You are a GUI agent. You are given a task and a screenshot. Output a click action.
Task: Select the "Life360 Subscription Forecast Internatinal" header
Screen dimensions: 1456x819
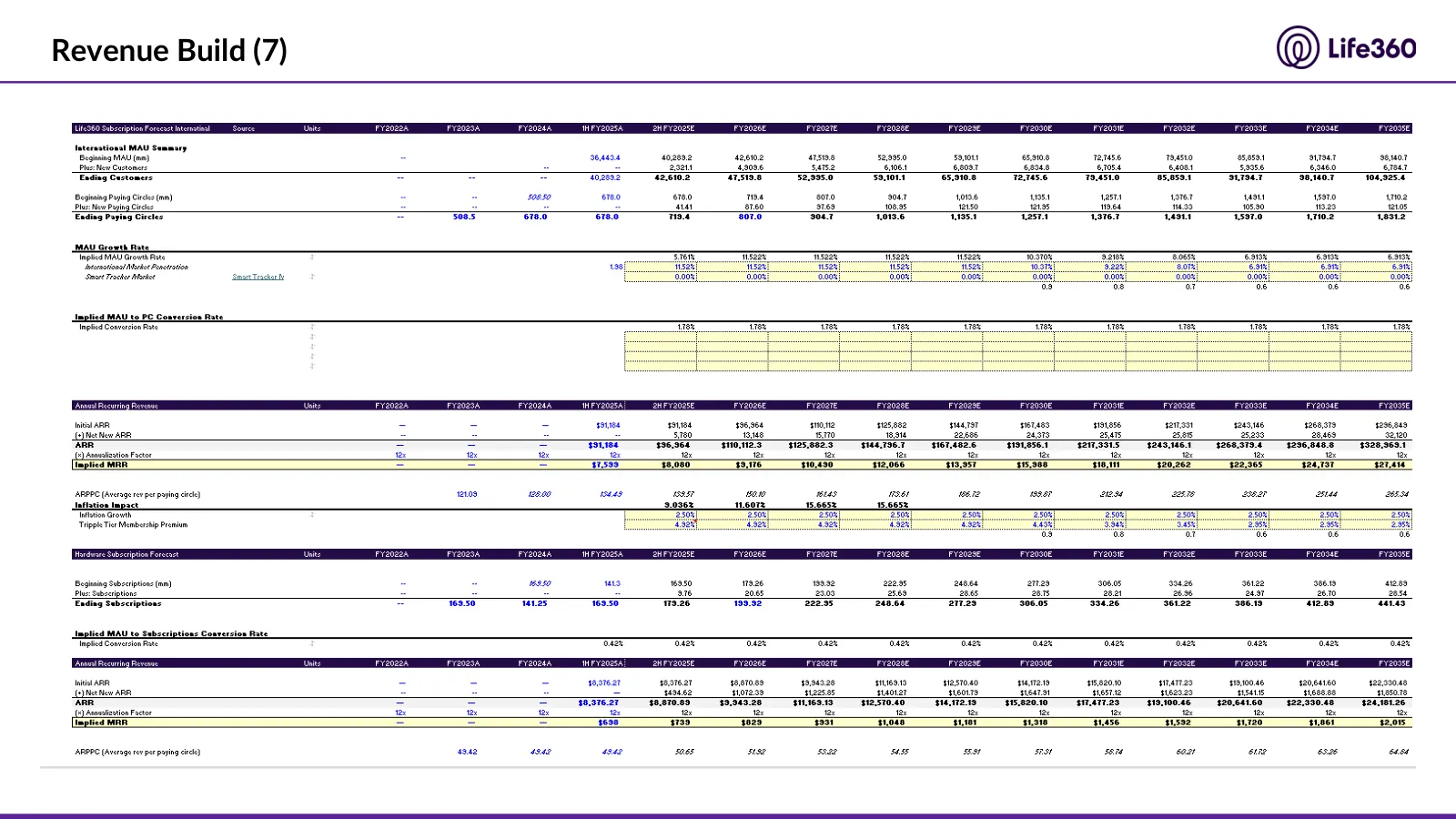coord(142,128)
